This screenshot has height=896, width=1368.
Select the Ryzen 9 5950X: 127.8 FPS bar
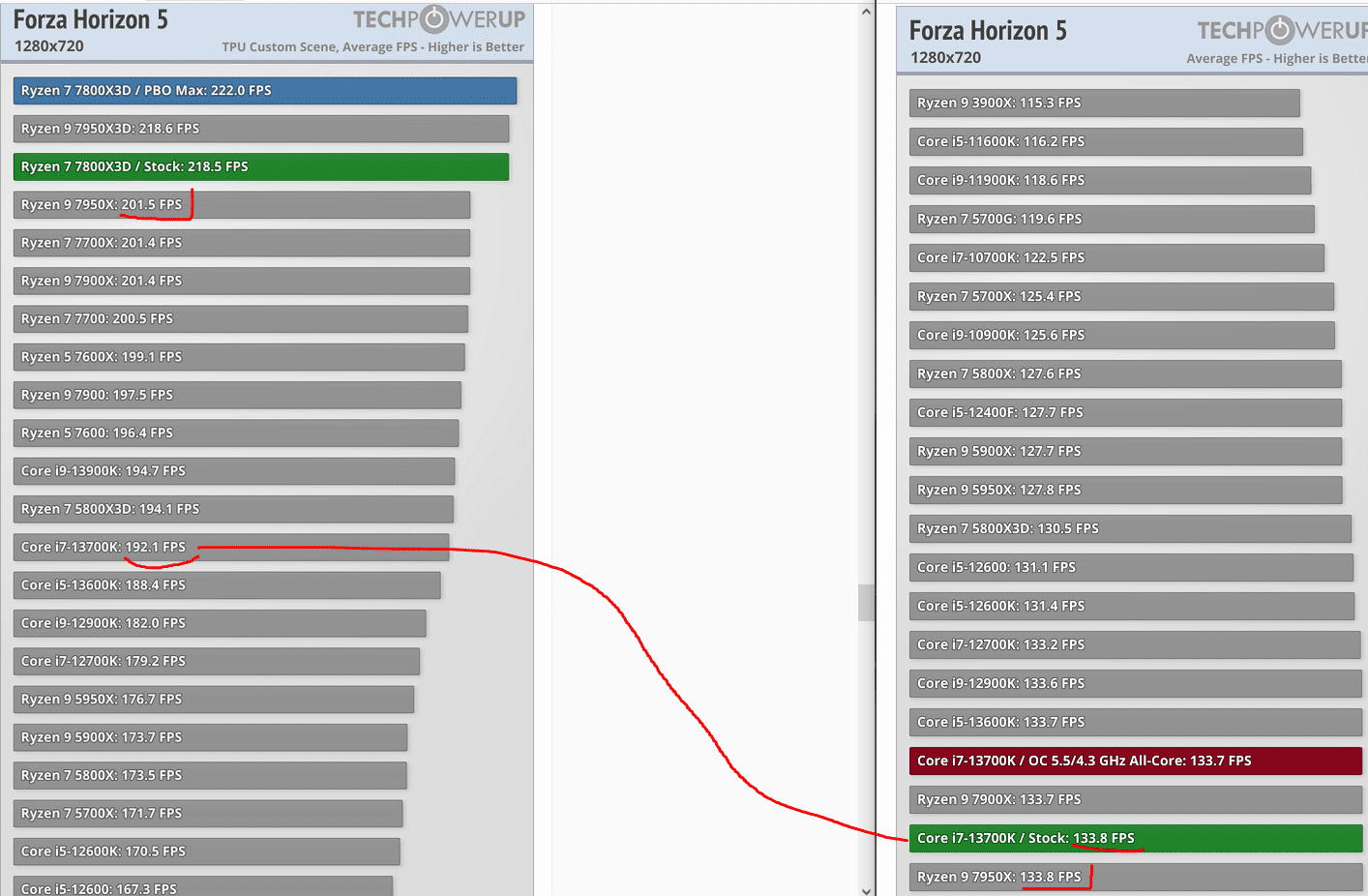(1126, 491)
